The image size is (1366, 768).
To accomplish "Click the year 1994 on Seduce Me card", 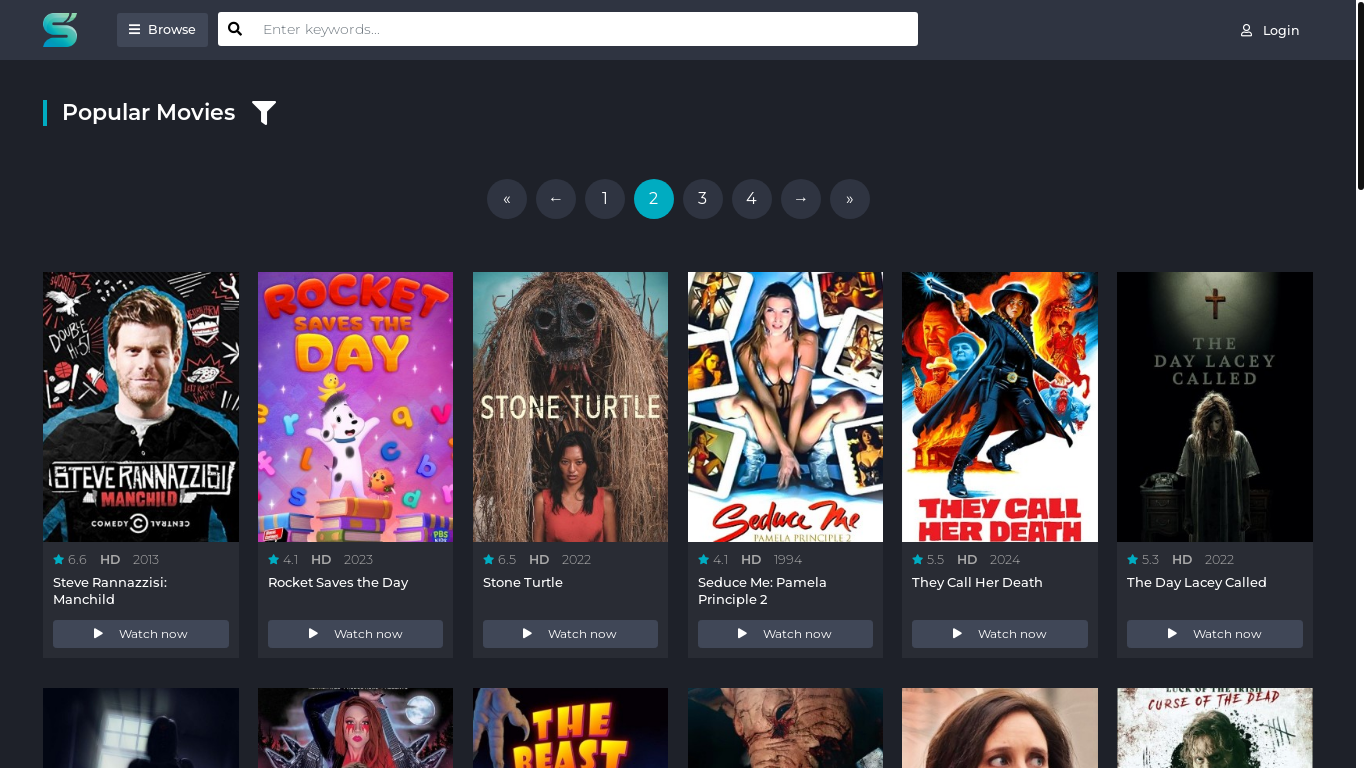I will (x=788, y=560).
